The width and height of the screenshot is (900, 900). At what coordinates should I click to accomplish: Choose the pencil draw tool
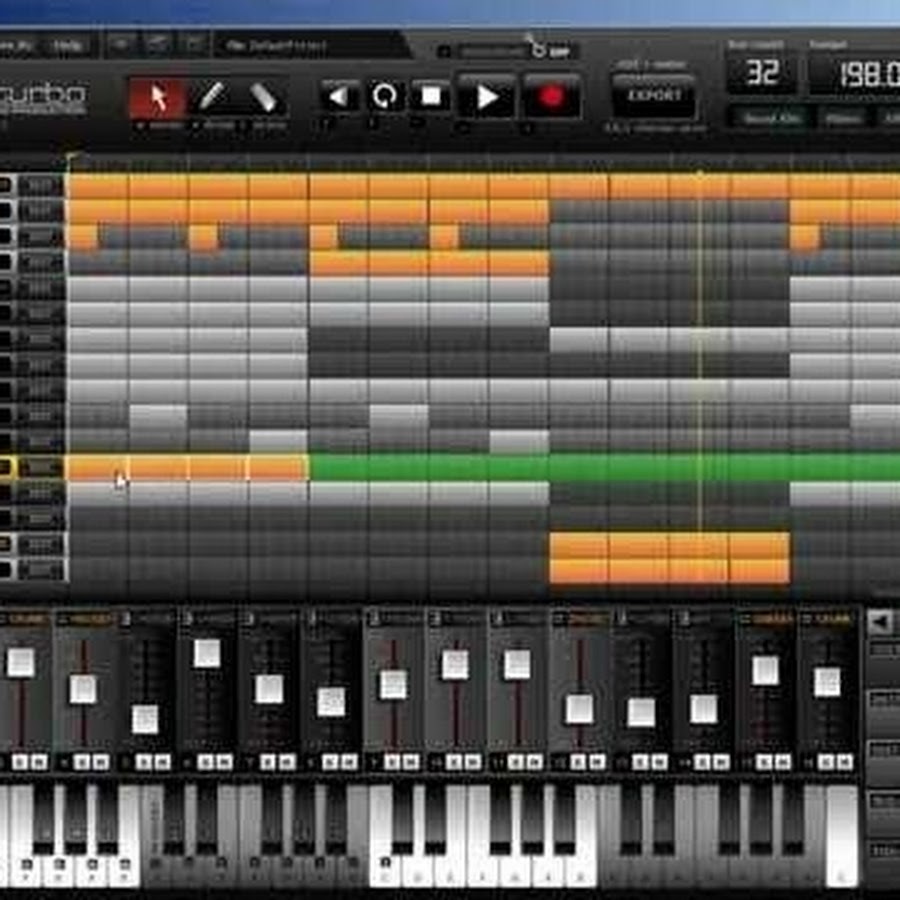click(210, 98)
